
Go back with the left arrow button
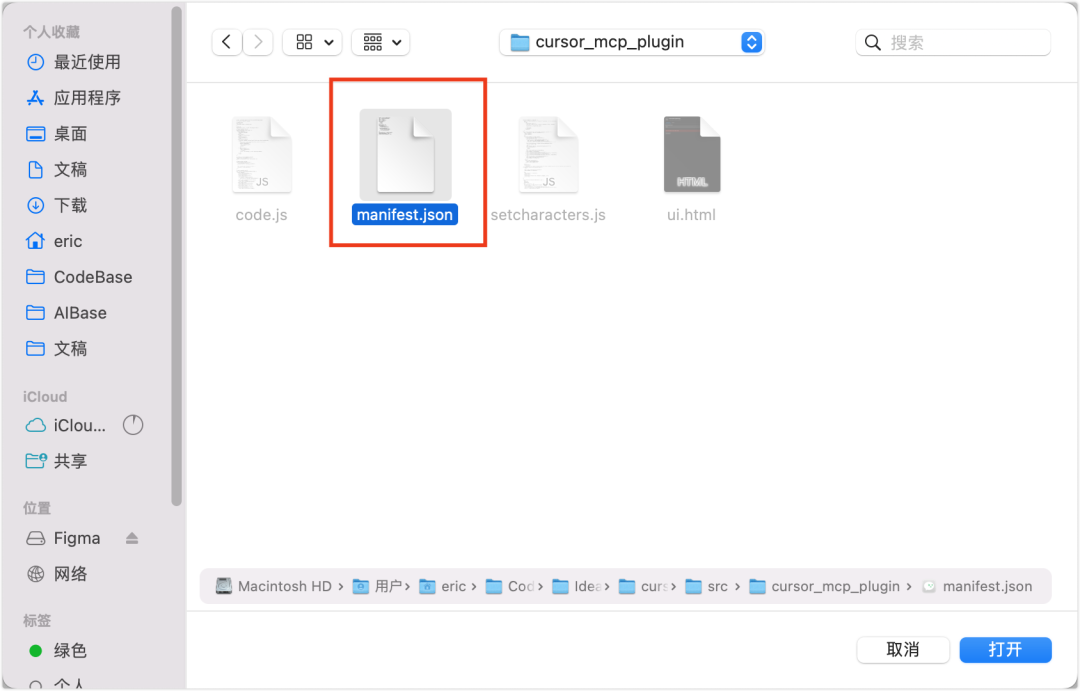click(227, 42)
